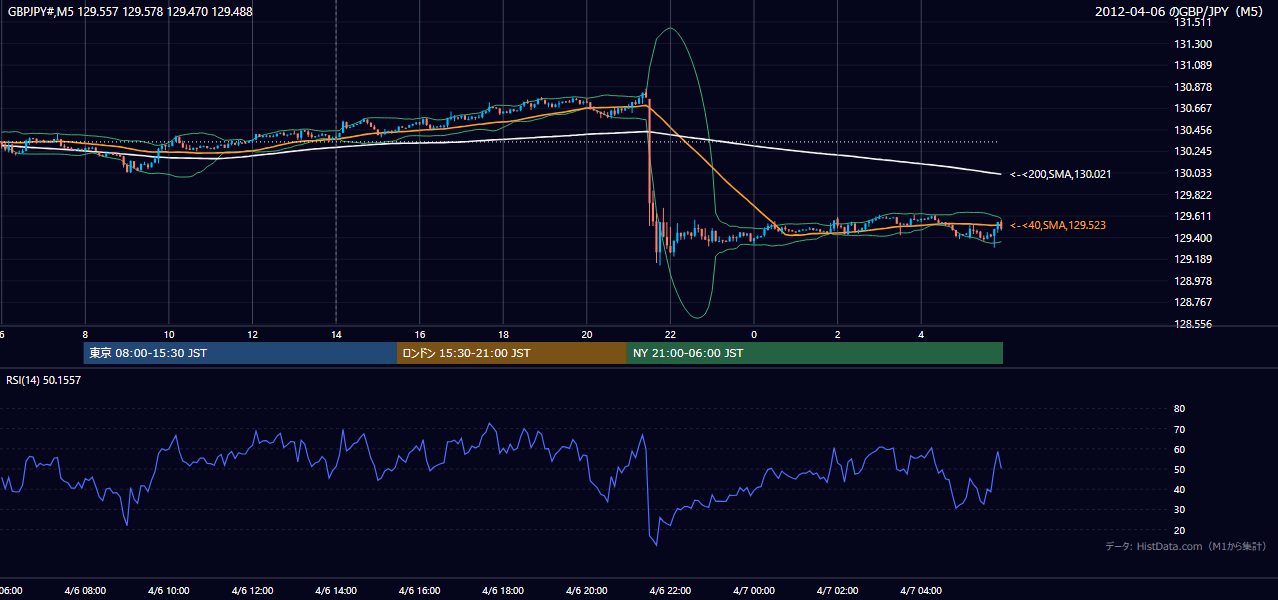The width and height of the screenshot is (1278, 600).
Task: Click the HistData.com data source credit
Action: click(1185, 546)
